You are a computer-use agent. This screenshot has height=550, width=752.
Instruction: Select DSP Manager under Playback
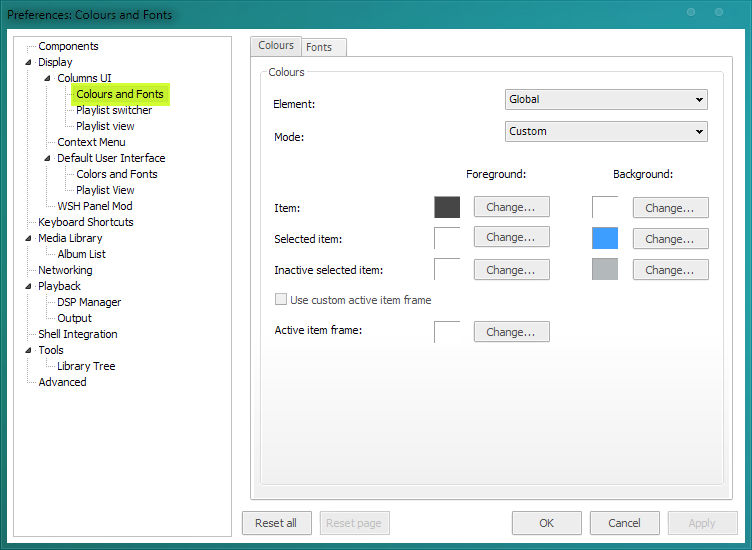tap(89, 302)
